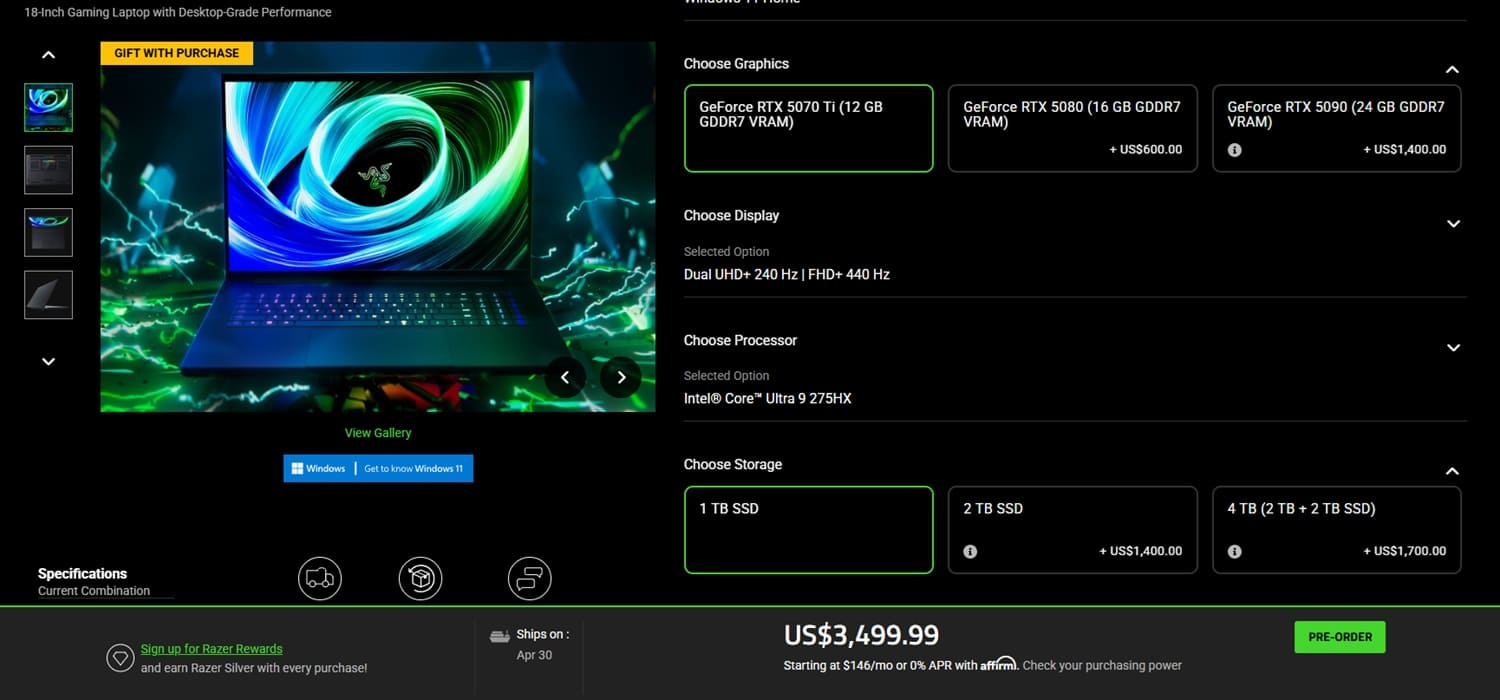Collapse the Choose Graphics section
This screenshot has height=700, width=1500.
pos(1452,70)
